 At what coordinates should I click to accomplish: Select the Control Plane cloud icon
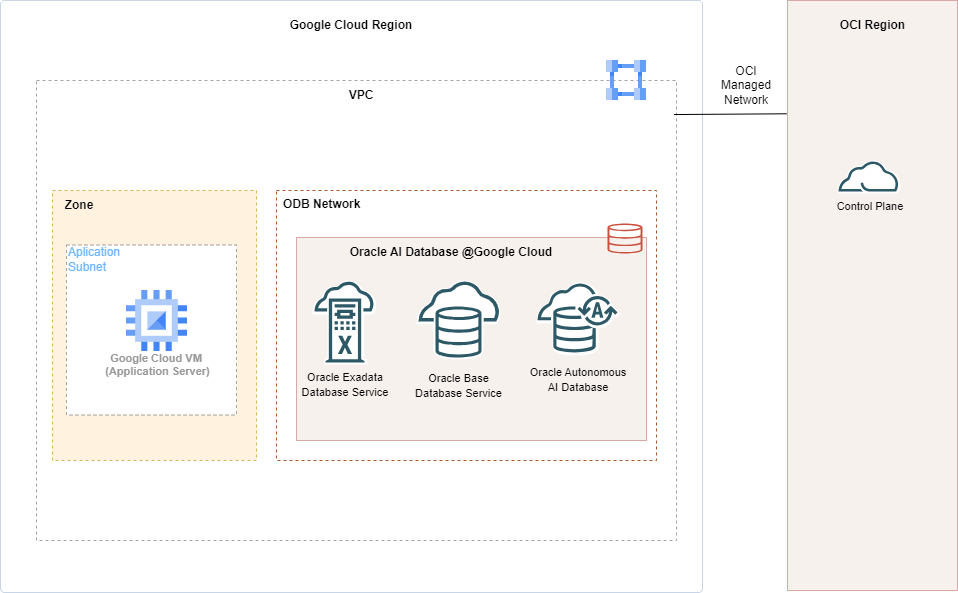868,179
